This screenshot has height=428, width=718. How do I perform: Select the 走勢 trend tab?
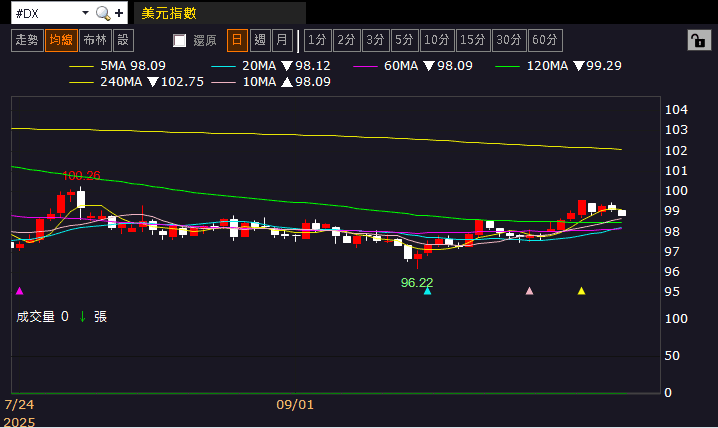[27, 40]
